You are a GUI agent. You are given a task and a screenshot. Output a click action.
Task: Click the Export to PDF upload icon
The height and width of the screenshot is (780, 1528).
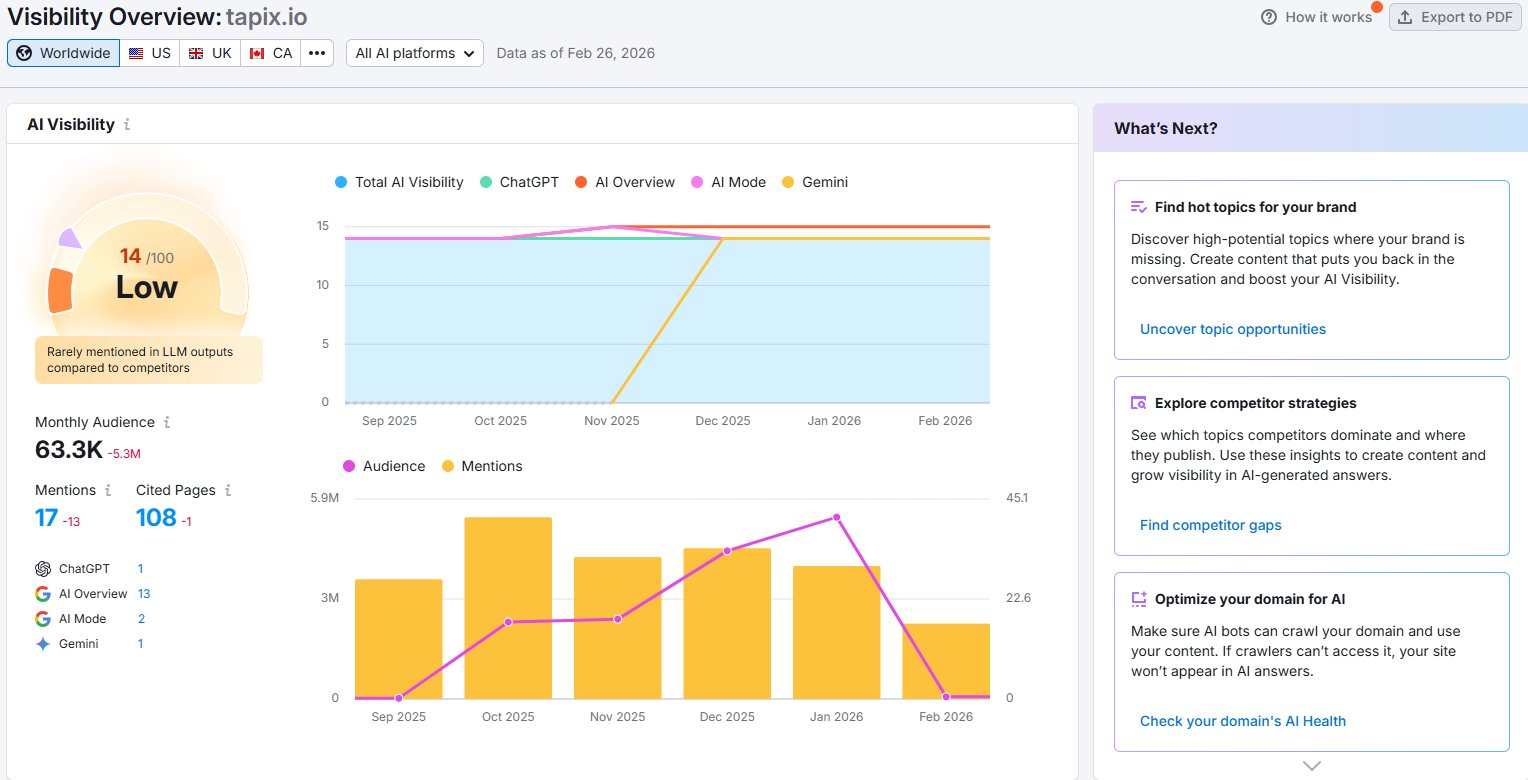click(1405, 17)
